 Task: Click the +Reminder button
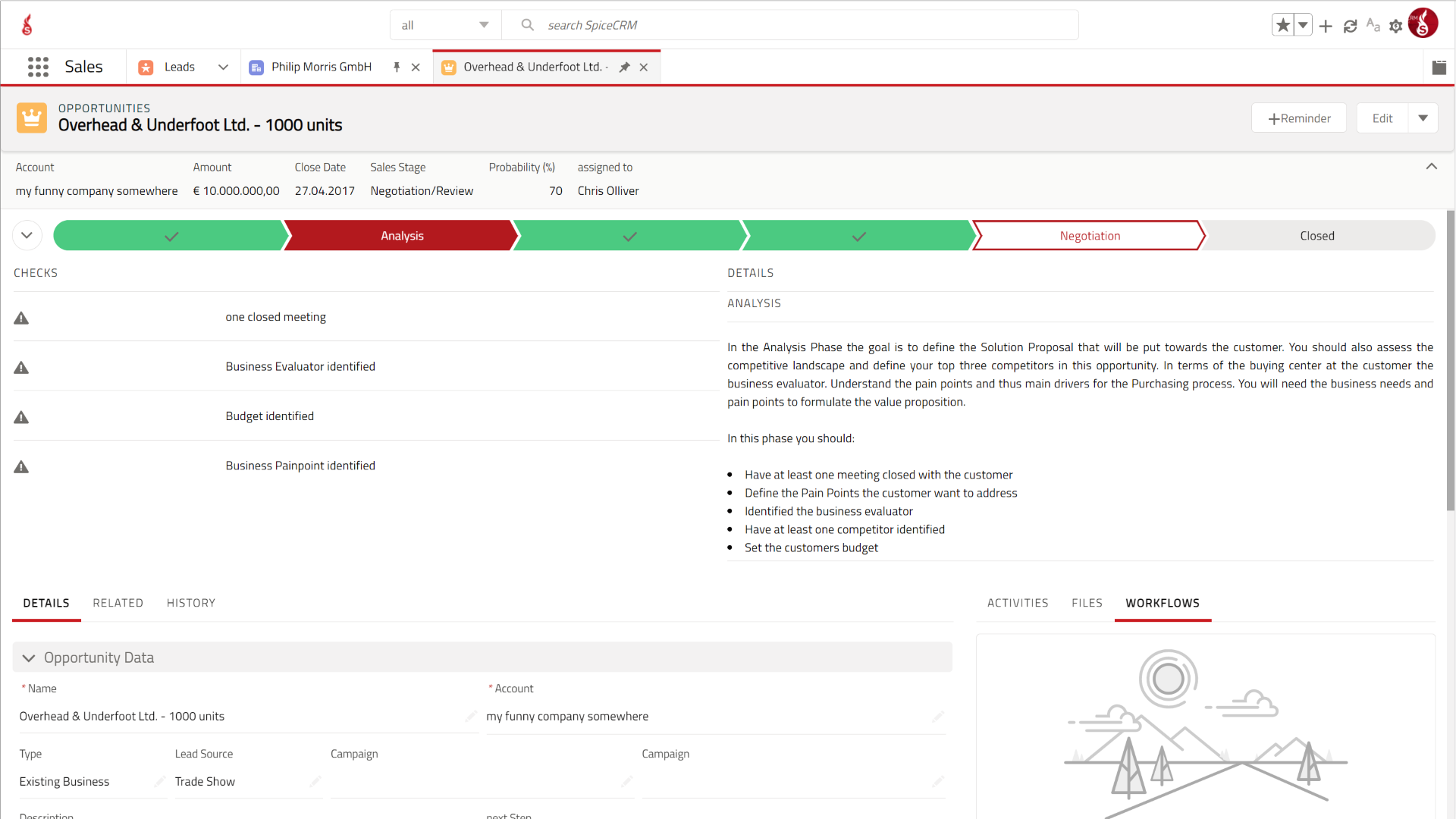tap(1298, 118)
